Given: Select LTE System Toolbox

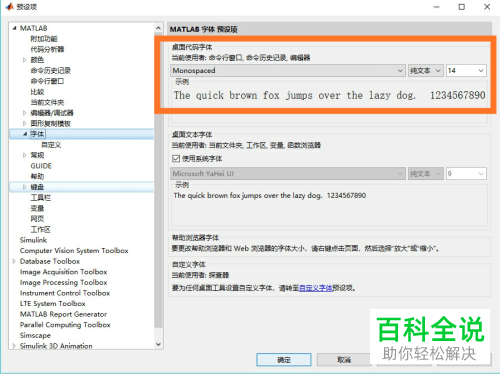Looking at the screenshot, I should click(x=52, y=304).
